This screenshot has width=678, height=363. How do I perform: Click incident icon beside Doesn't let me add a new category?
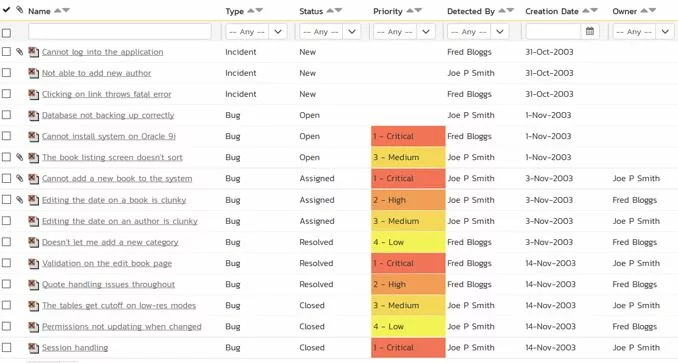[34, 242]
